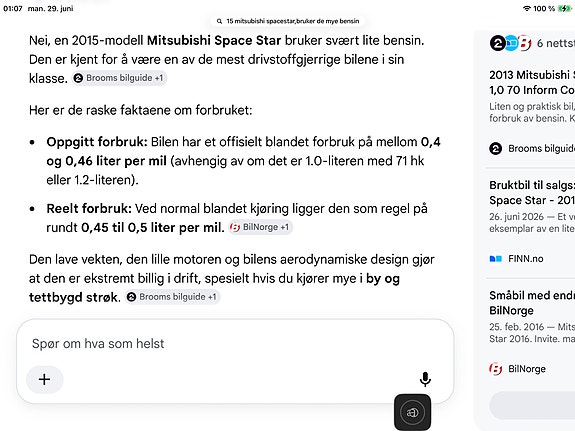This screenshot has width=575, height=431.
Task: Open the Brooms bilguide +1 chip after tettbygd strøk
Action: [172, 297]
